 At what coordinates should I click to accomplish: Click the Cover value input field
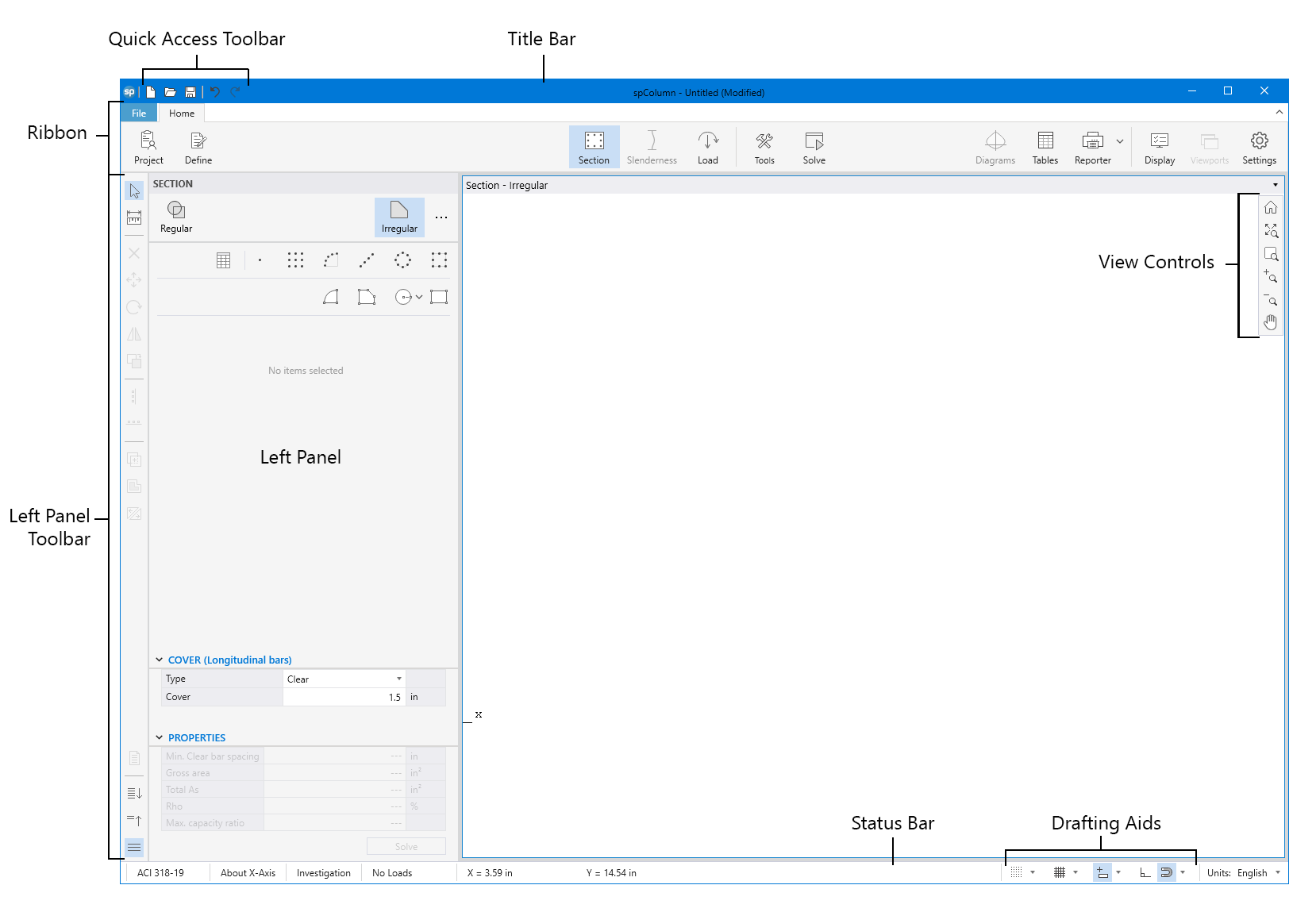pos(344,697)
